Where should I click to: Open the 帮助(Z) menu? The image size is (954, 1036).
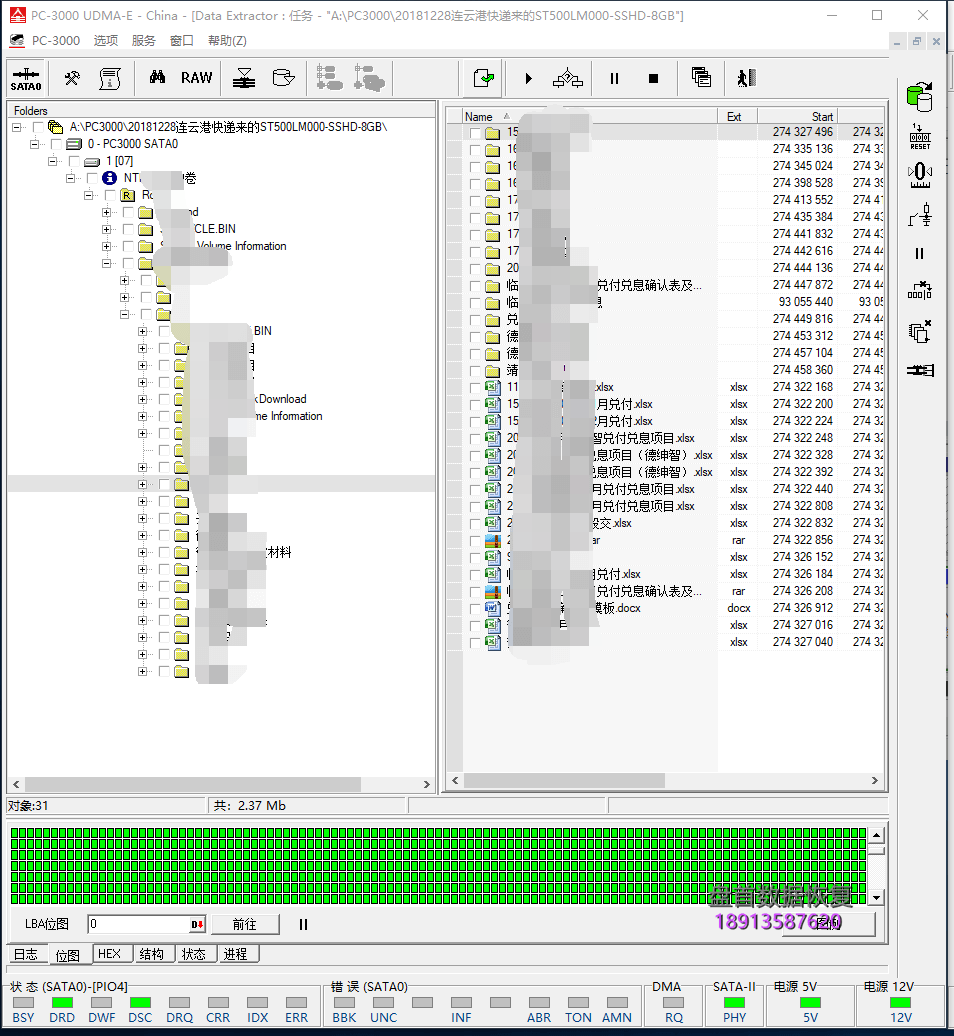coord(227,40)
